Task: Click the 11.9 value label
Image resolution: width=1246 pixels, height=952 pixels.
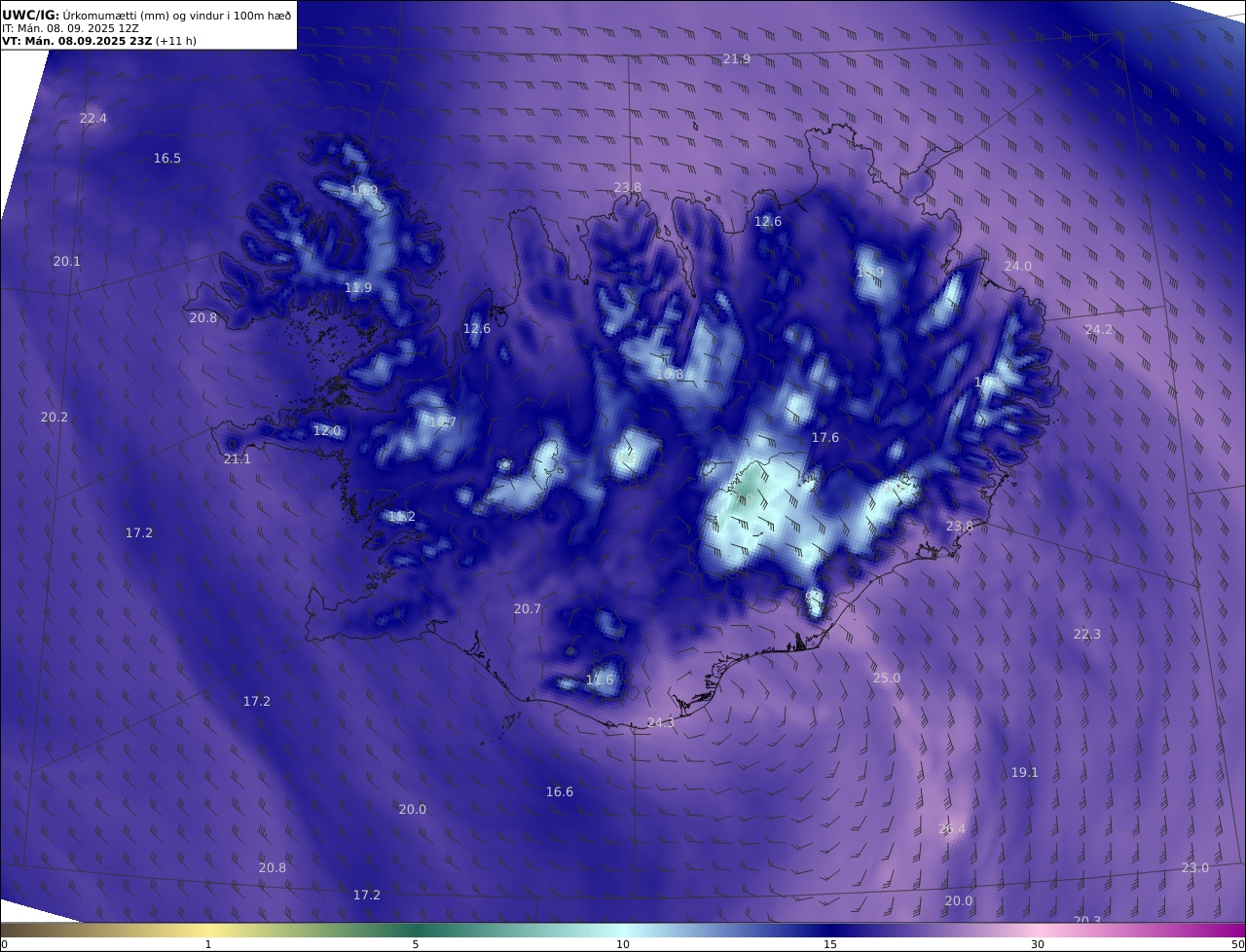Action: click(x=358, y=288)
